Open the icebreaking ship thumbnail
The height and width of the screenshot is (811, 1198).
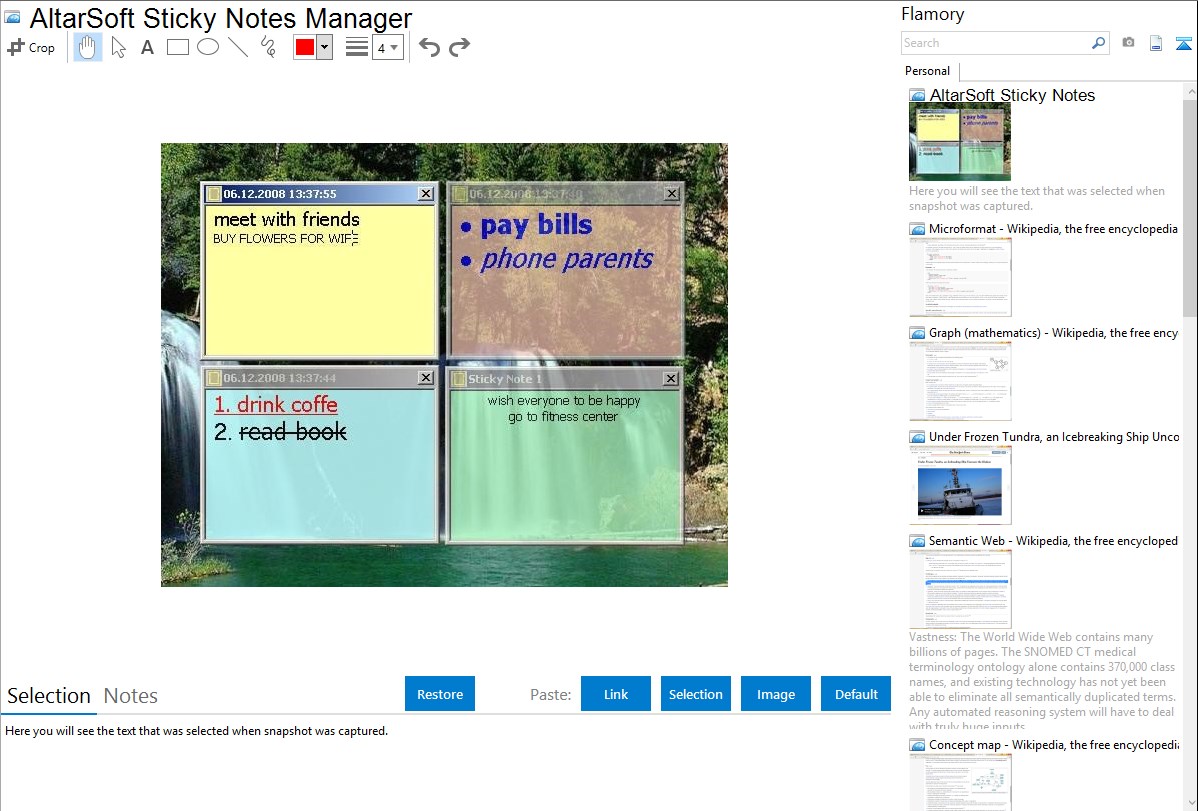tap(960, 485)
